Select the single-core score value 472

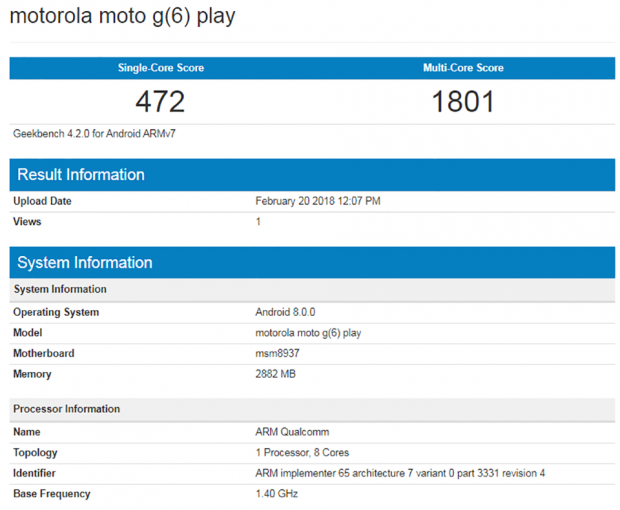160,102
